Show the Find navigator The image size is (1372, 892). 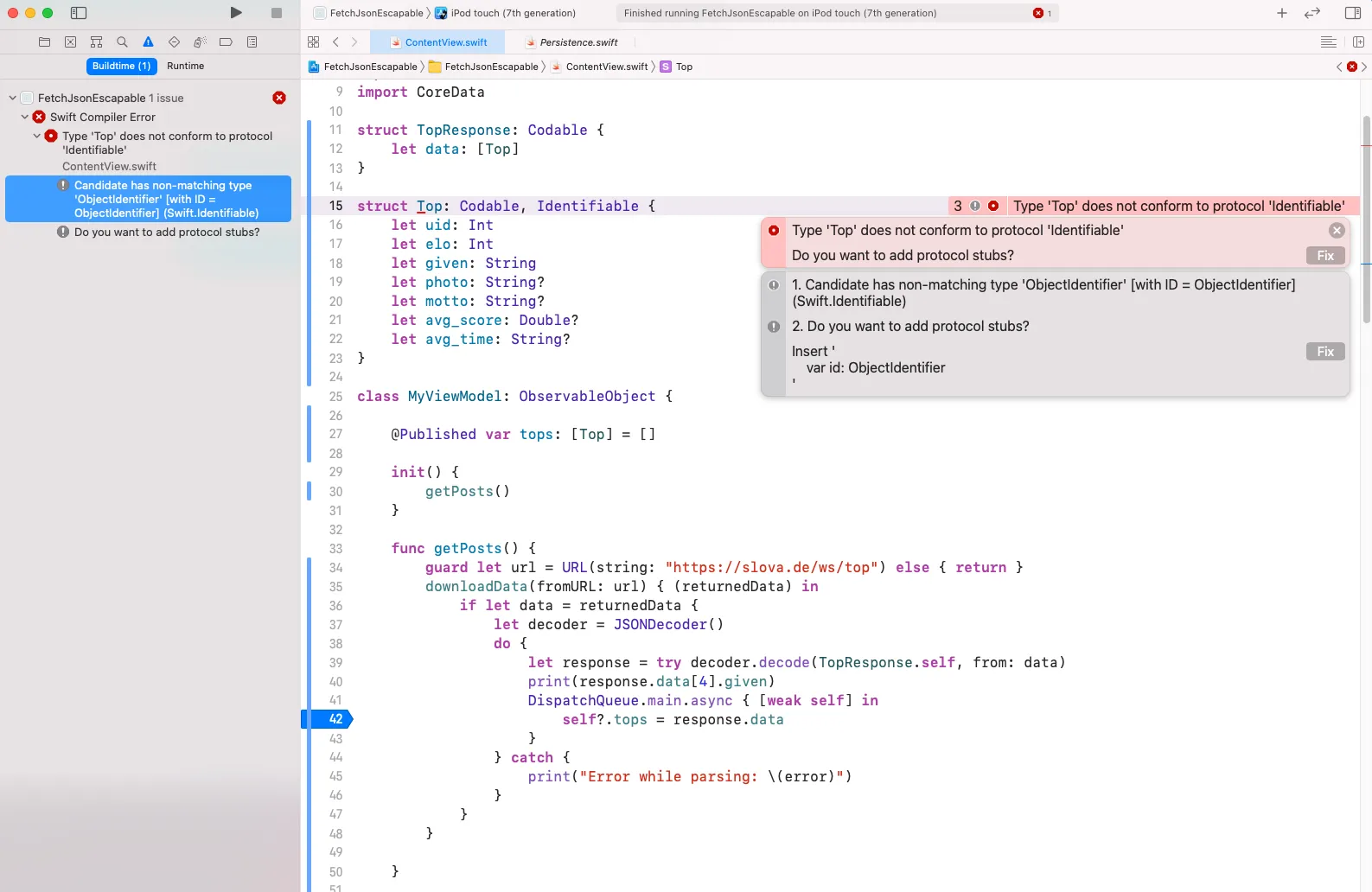[123, 42]
